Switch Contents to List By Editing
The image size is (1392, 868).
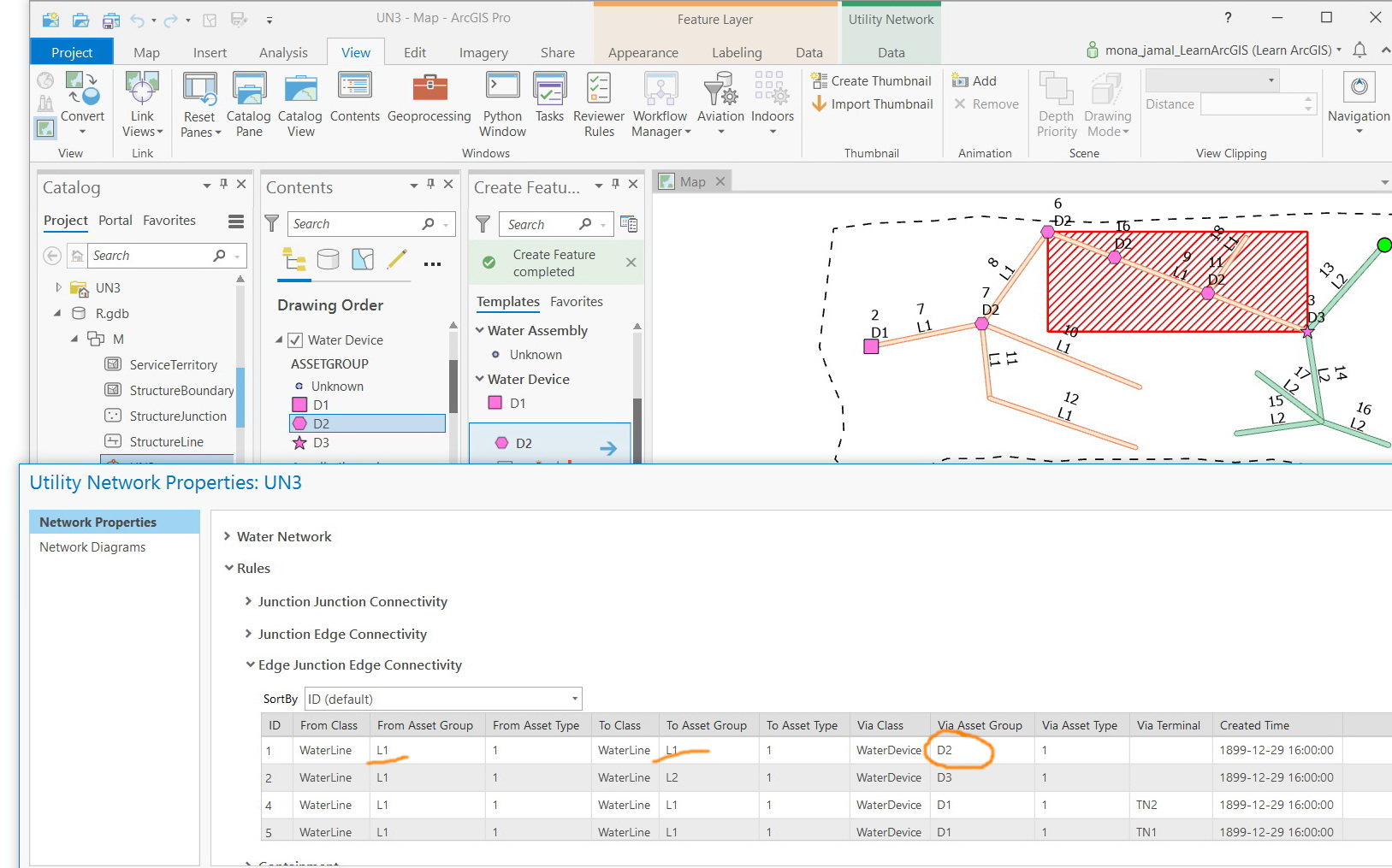(397, 259)
